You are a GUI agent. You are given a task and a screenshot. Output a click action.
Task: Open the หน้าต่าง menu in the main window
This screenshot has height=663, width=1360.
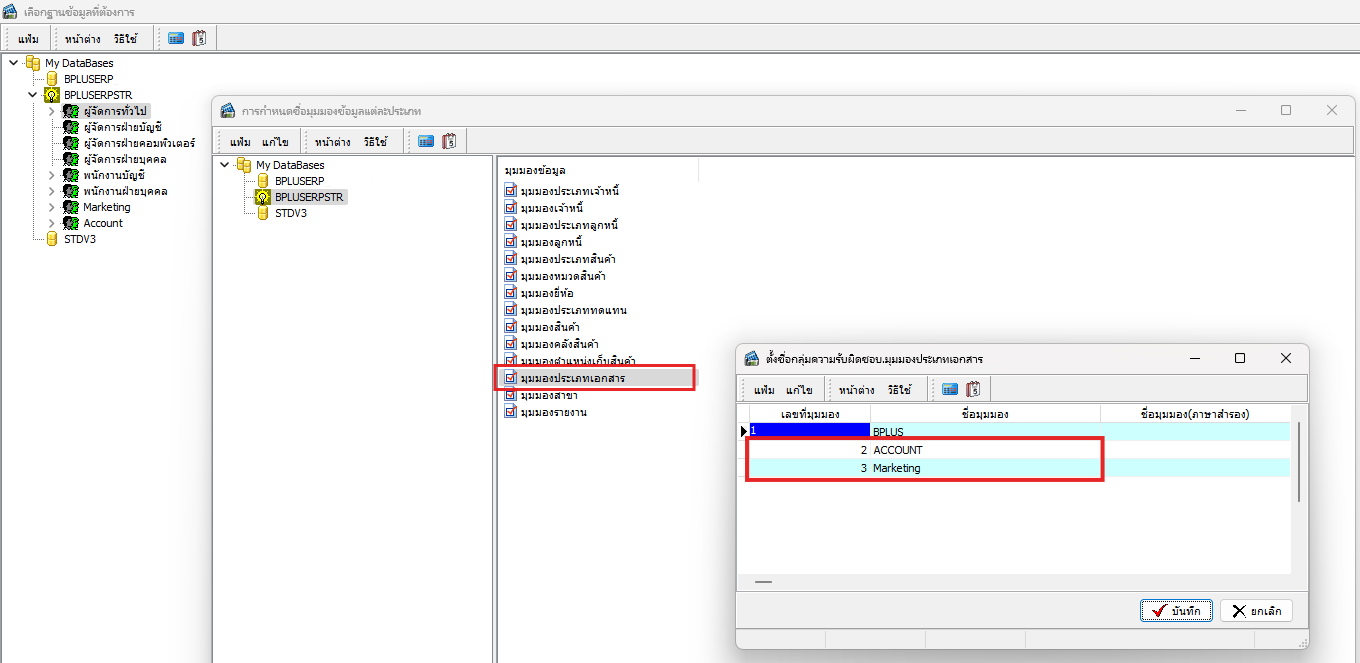82,39
